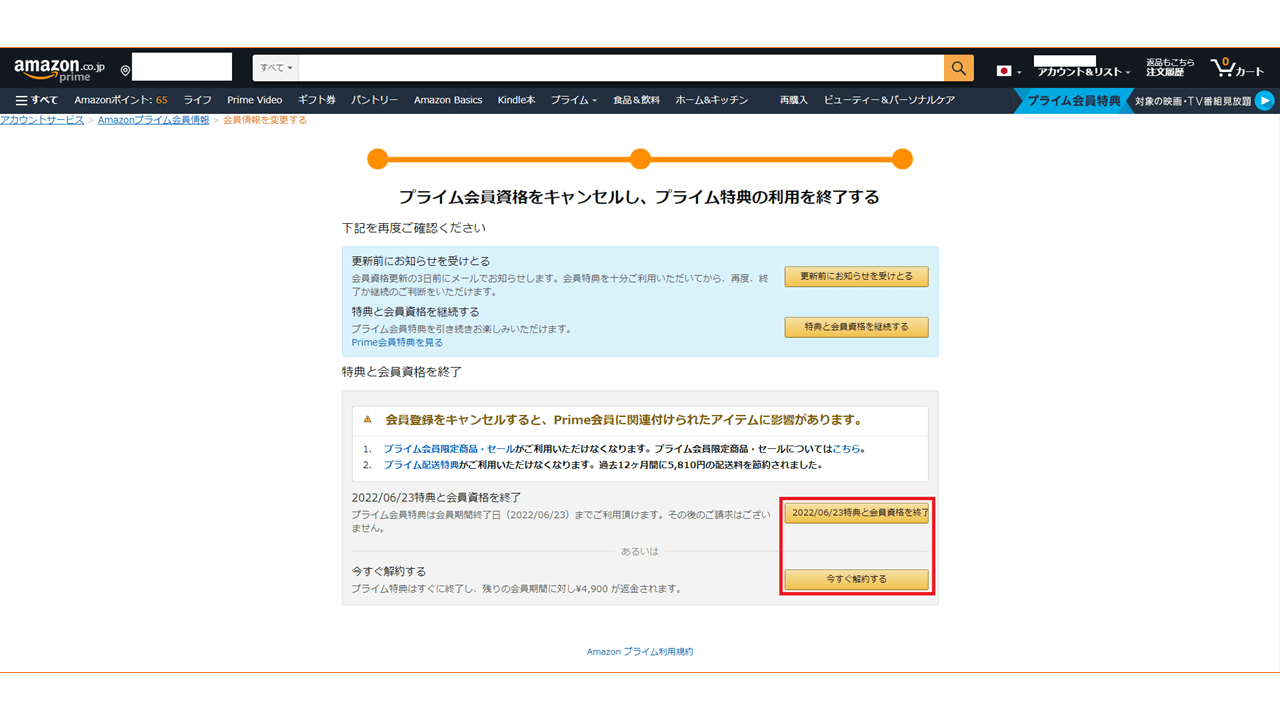Click the blue play icon next to 対象の映画・TV番組見放題

[x=1264, y=100]
